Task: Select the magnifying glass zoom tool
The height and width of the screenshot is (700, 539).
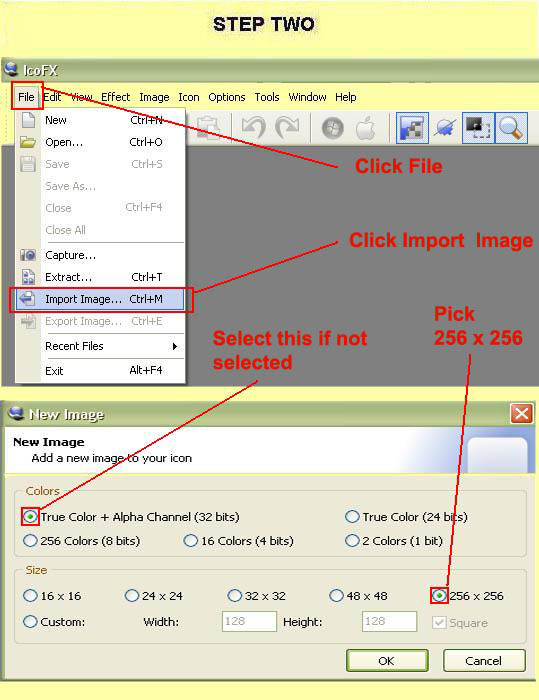Action: click(x=511, y=128)
